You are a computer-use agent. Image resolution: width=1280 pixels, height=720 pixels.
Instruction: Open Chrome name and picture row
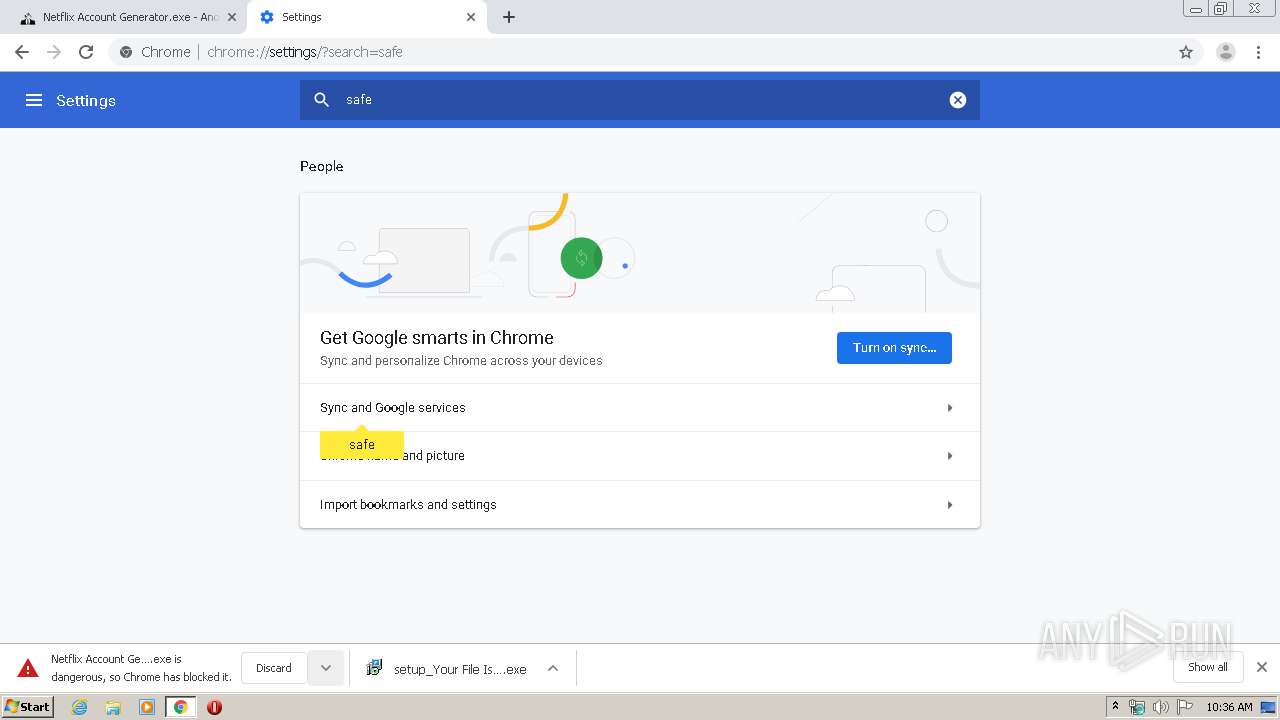pos(640,456)
